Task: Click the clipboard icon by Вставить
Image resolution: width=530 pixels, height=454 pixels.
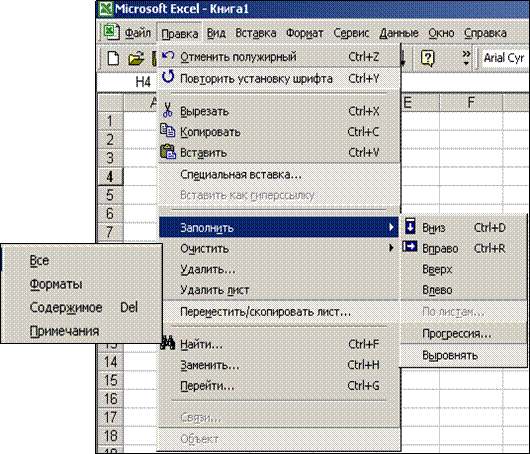Action: click(x=168, y=152)
